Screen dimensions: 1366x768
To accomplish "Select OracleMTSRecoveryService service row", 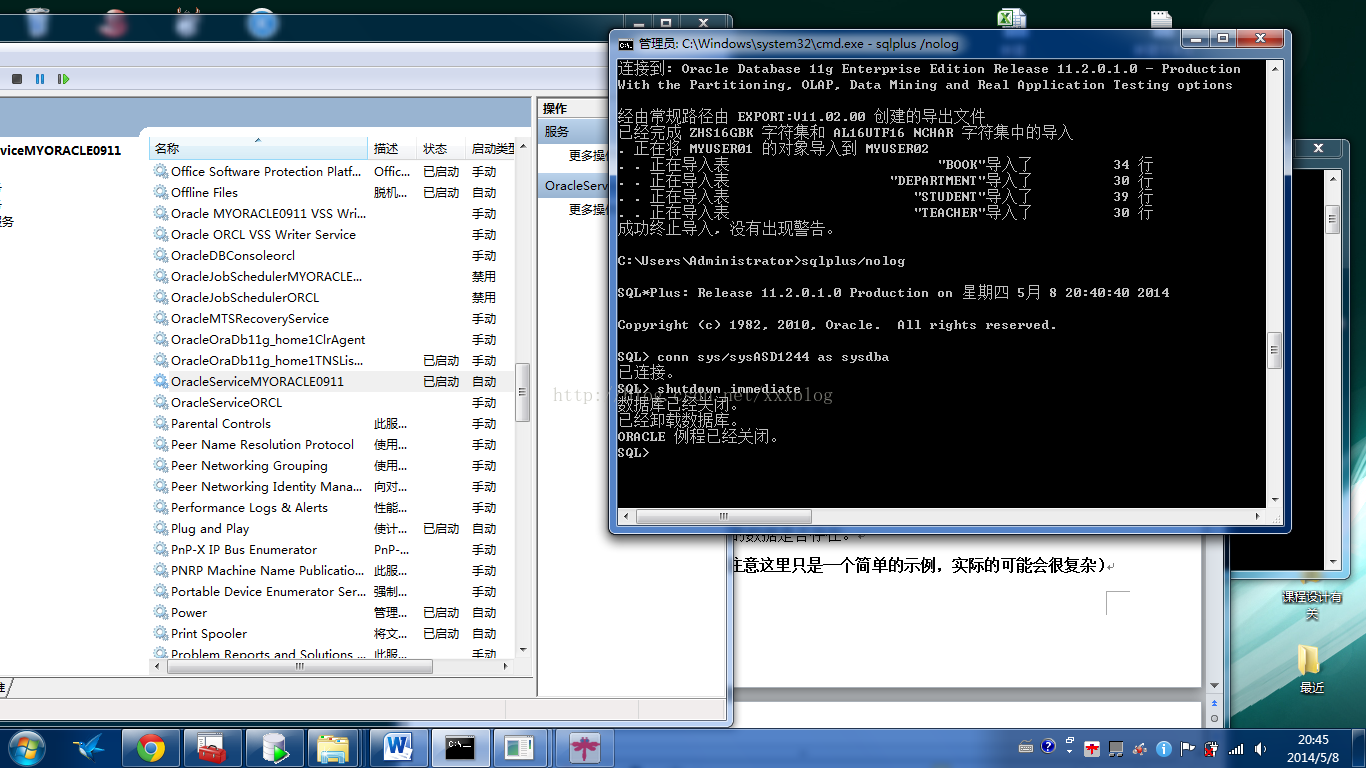I will click(332, 318).
